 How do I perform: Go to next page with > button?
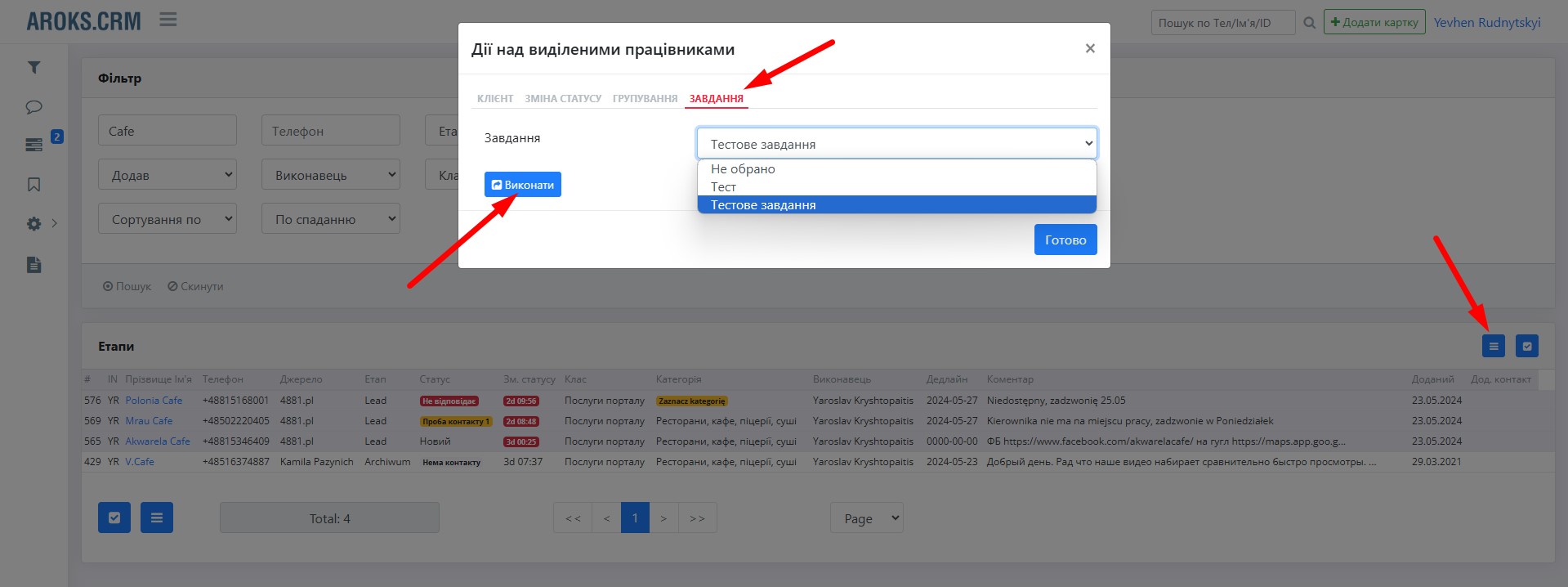coord(663,518)
